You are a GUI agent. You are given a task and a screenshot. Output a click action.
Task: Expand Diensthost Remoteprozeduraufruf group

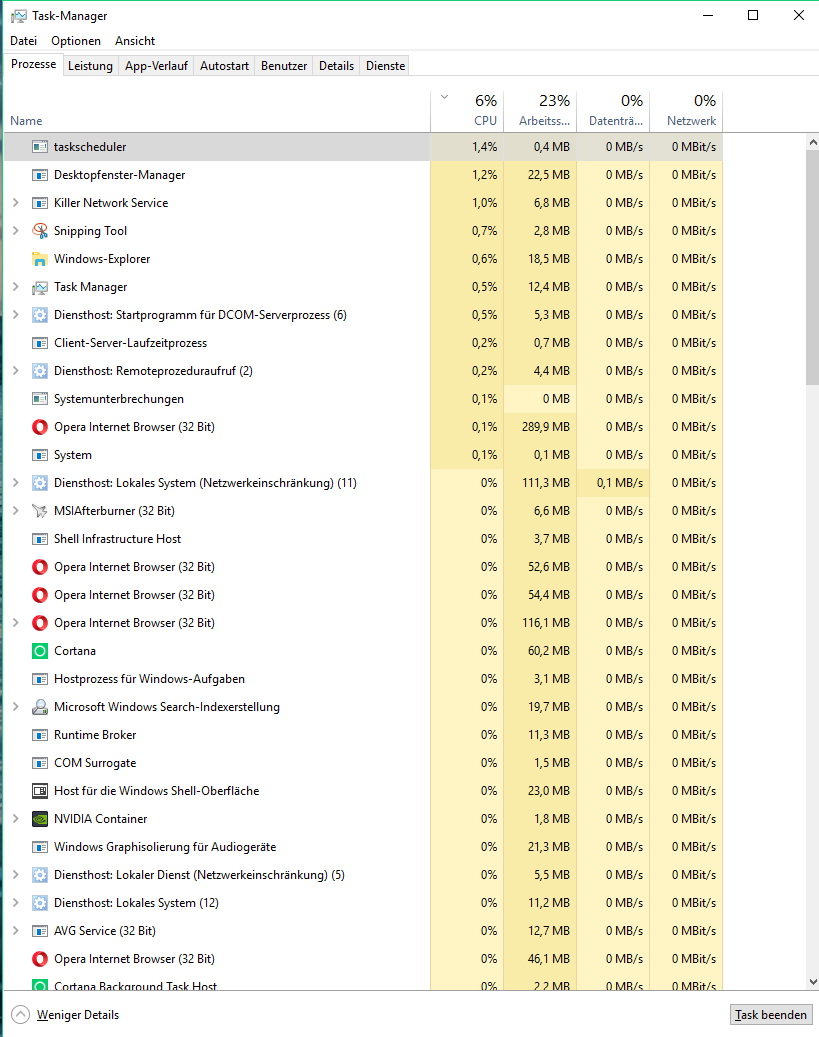point(16,371)
